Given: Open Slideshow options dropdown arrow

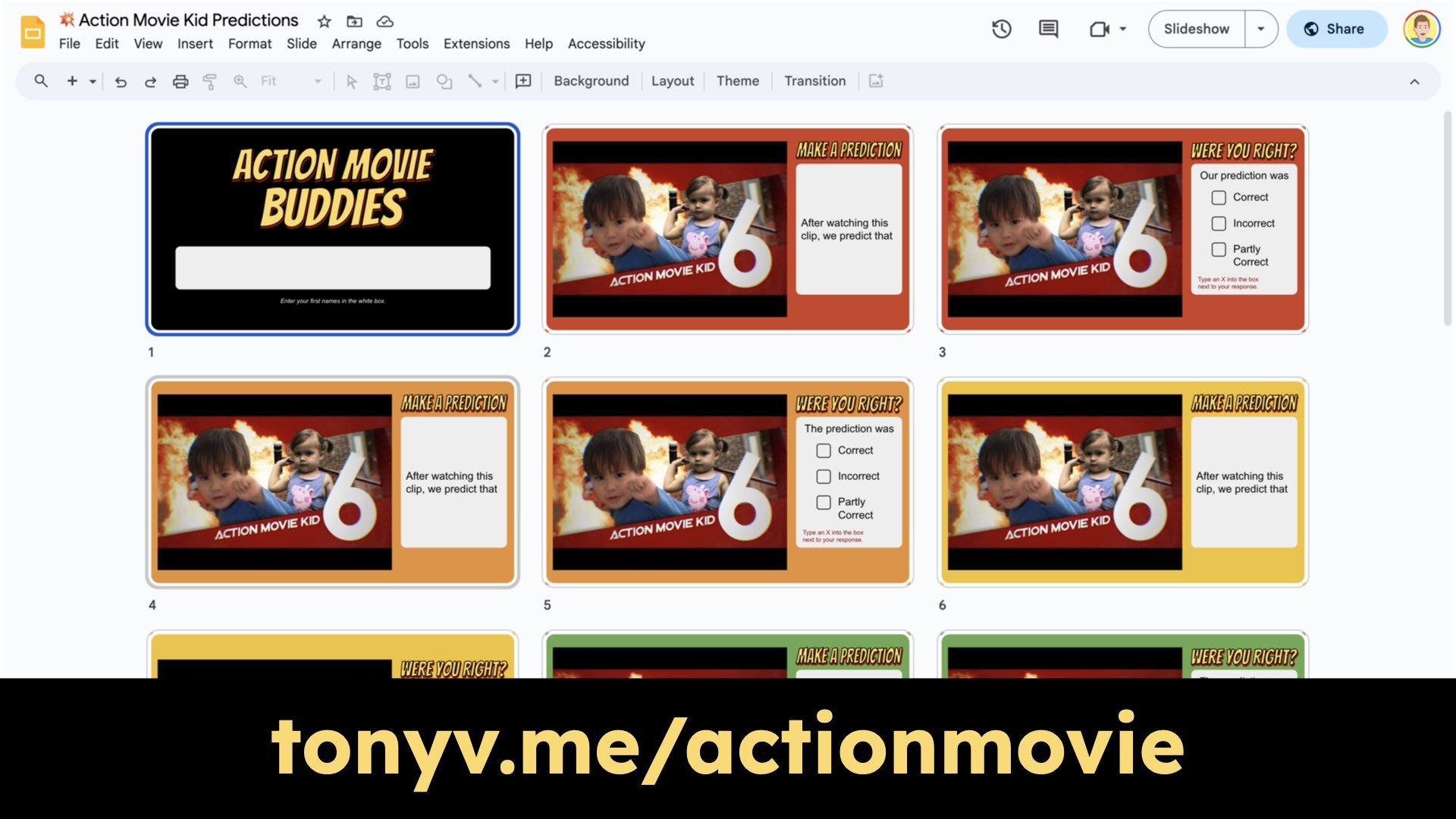Looking at the screenshot, I should 1261,29.
